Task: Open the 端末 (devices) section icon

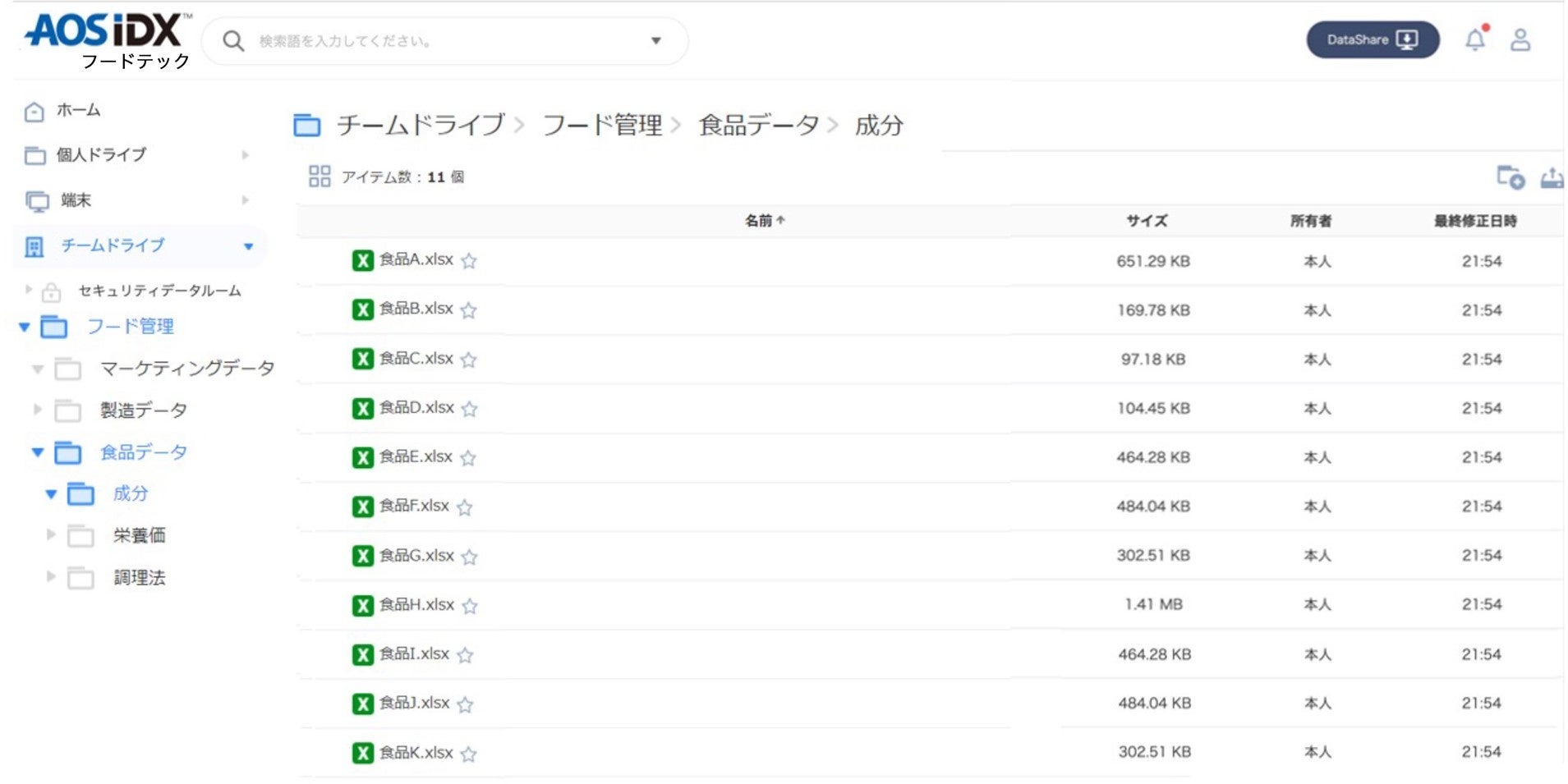Action: (x=34, y=199)
